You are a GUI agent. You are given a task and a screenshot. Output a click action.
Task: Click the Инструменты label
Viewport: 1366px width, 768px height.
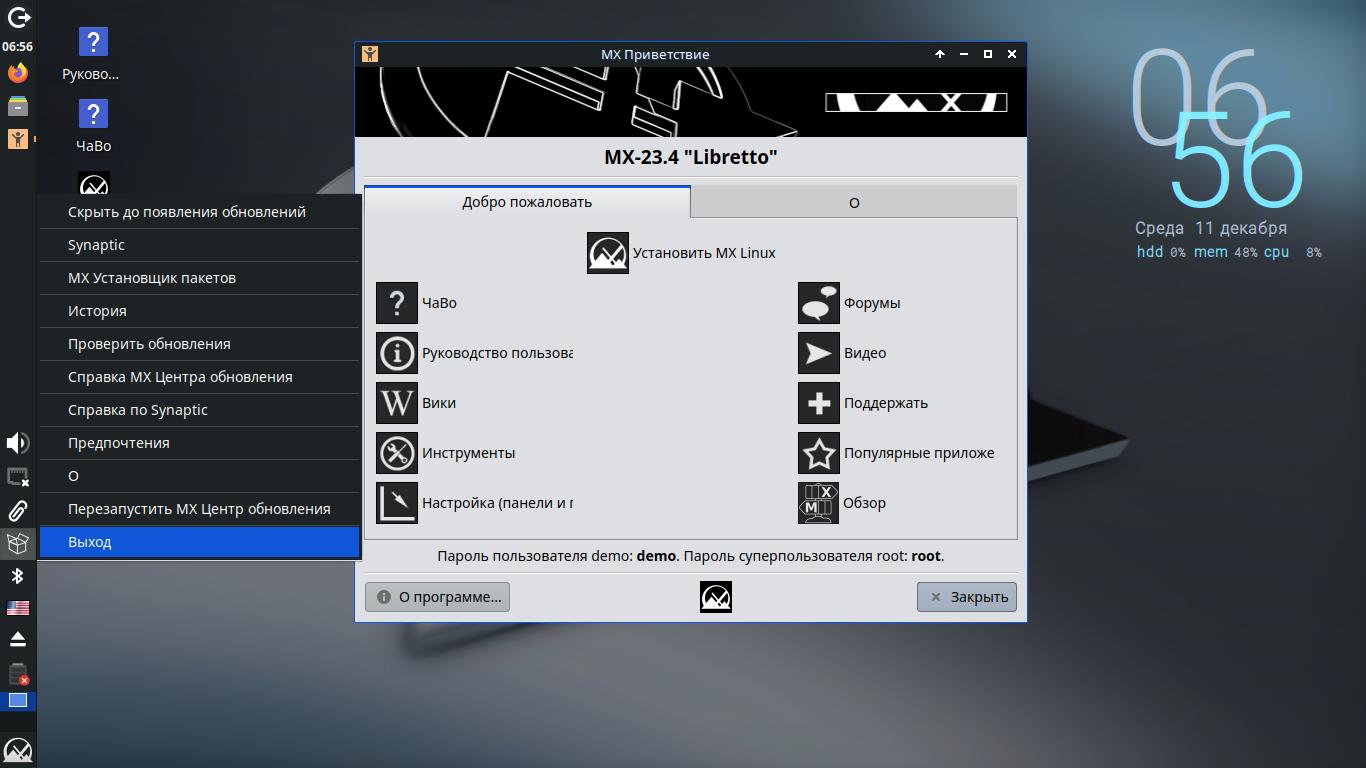pyautogui.click(x=468, y=453)
